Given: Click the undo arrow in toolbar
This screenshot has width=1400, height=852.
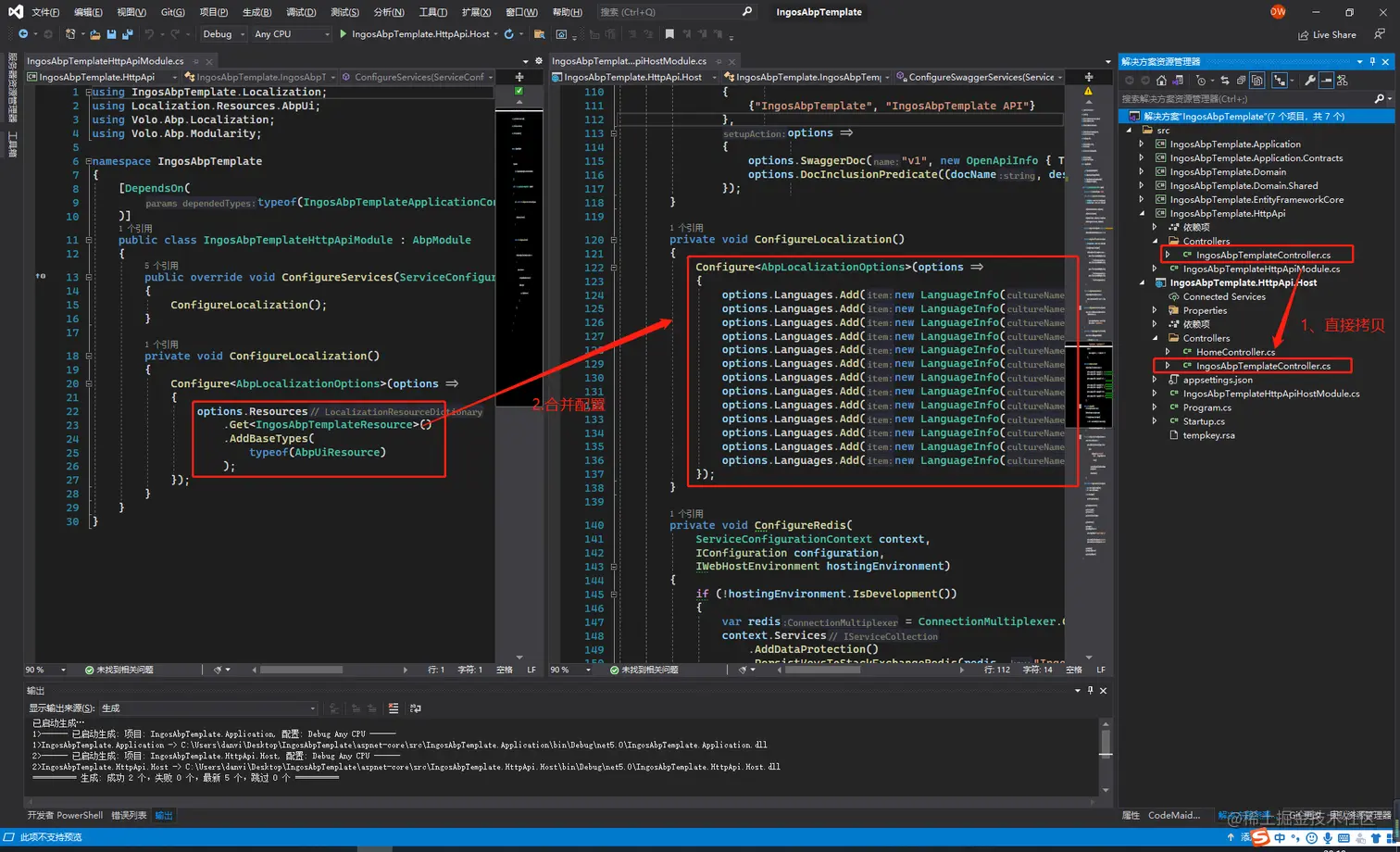Looking at the screenshot, I should [149, 34].
